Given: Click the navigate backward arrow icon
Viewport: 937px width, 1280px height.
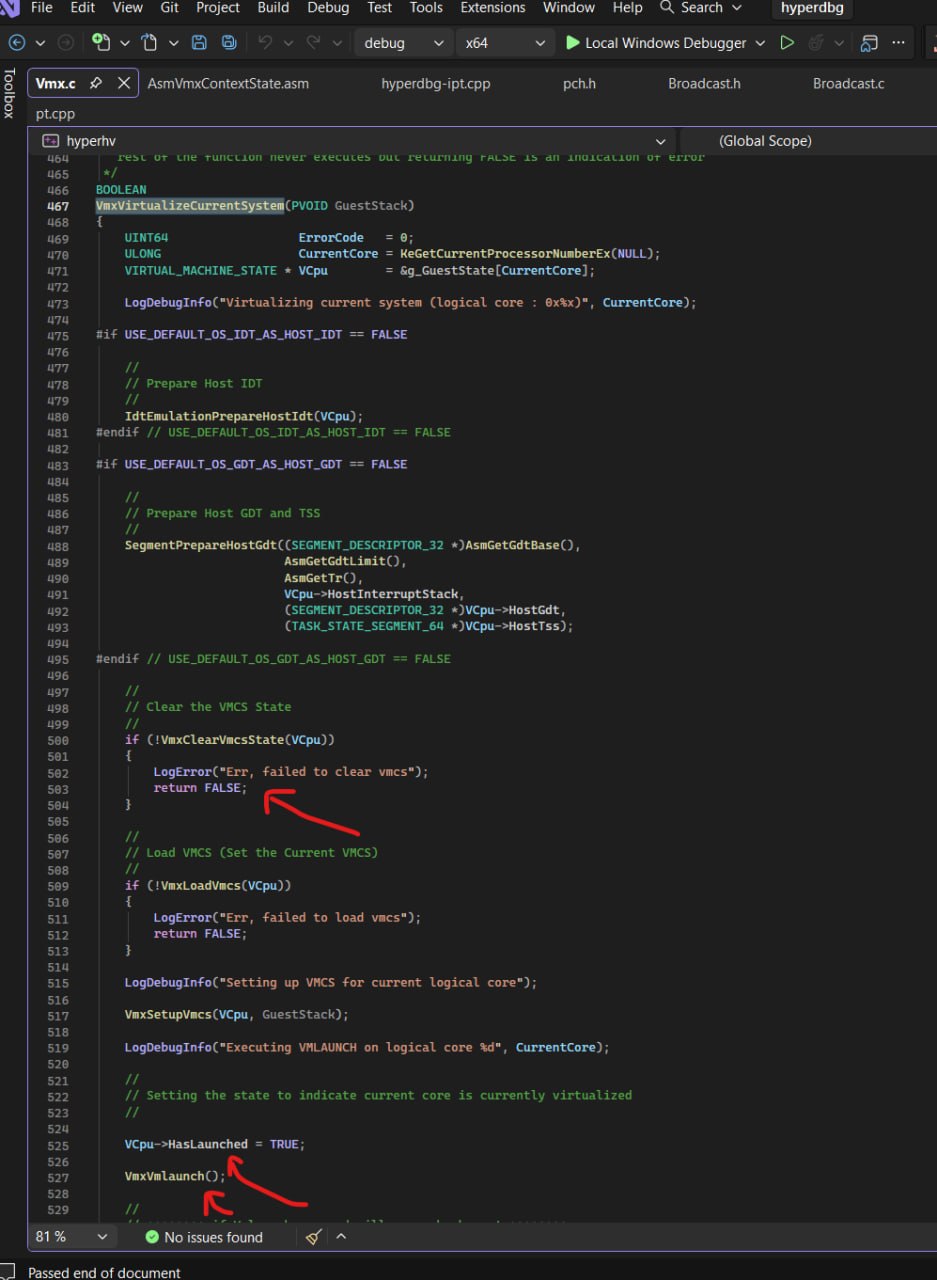Looking at the screenshot, I should coord(17,43).
